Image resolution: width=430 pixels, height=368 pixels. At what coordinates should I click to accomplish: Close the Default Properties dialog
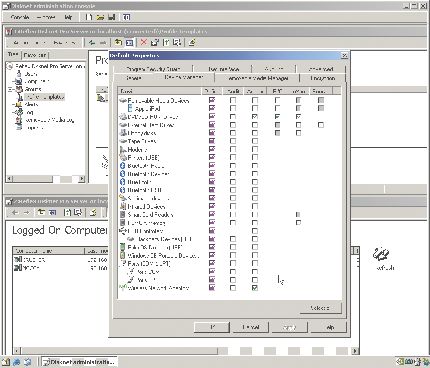pyautogui.click(x=344, y=55)
